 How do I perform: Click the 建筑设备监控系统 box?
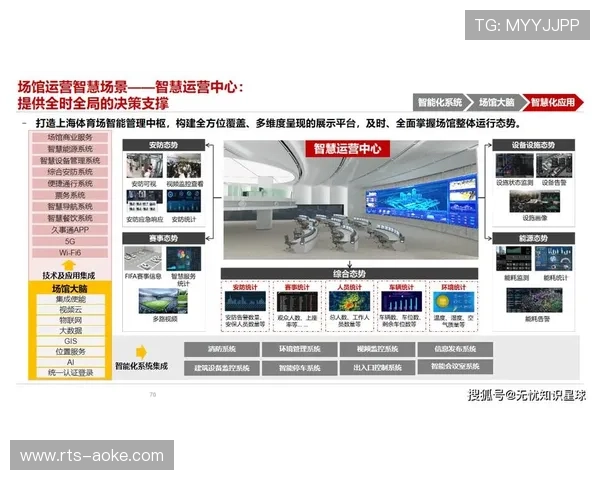coord(222,368)
